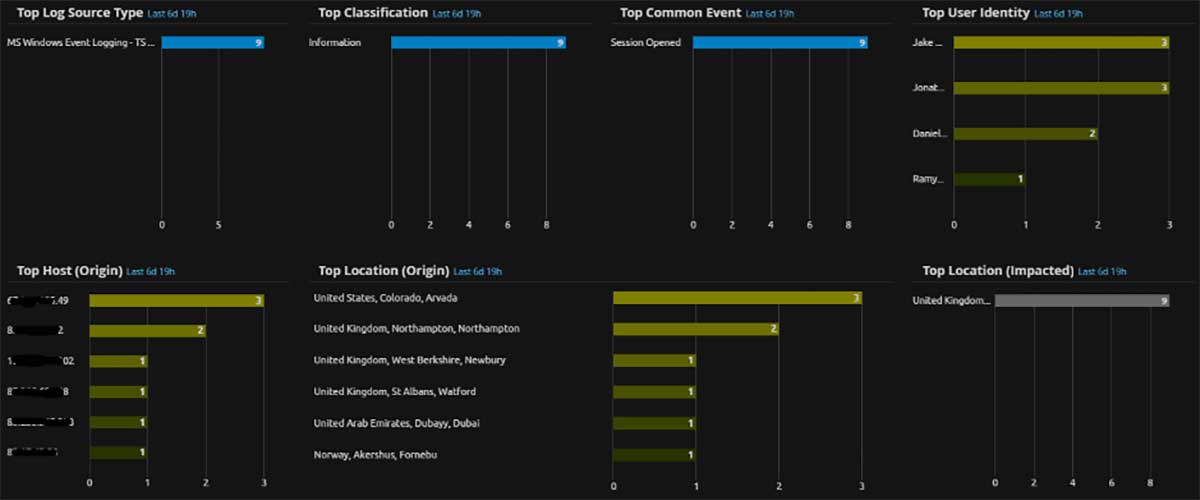Click the MS Windows Event Logging - TS label
The width and height of the screenshot is (1200, 500).
tap(81, 43)
